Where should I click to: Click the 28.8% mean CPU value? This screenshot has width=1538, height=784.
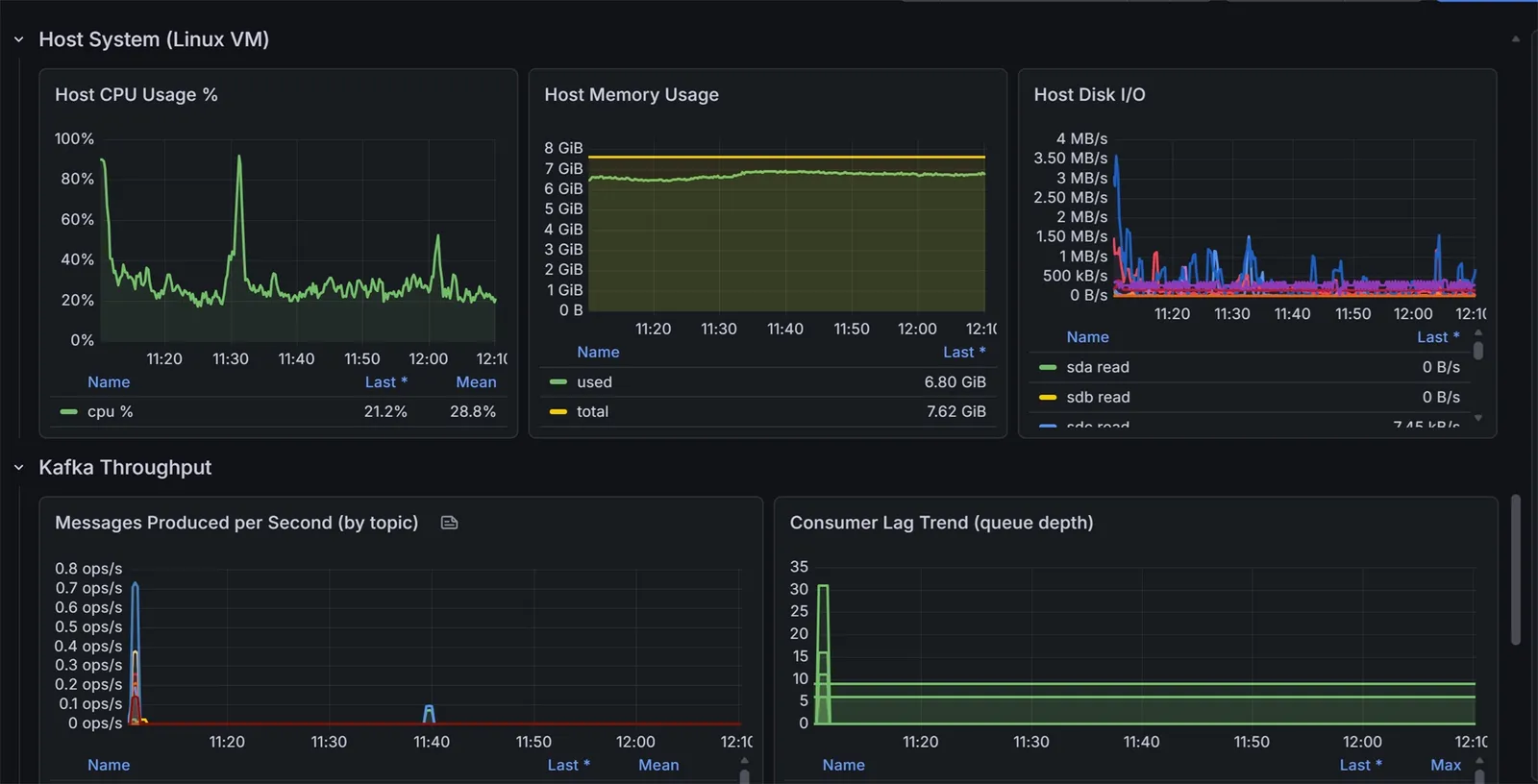coord(473,412)
